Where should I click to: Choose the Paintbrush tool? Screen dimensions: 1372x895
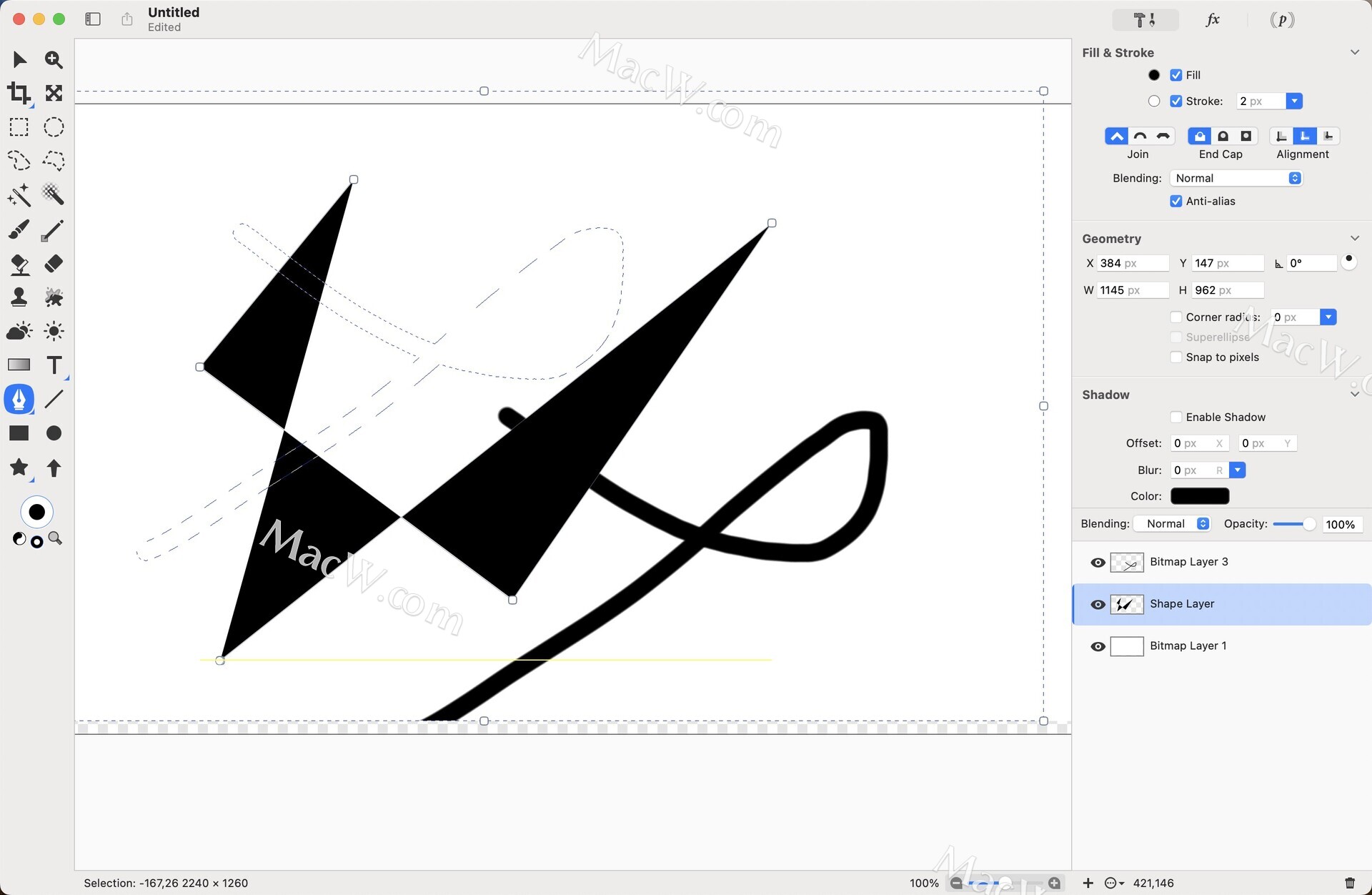19,229
